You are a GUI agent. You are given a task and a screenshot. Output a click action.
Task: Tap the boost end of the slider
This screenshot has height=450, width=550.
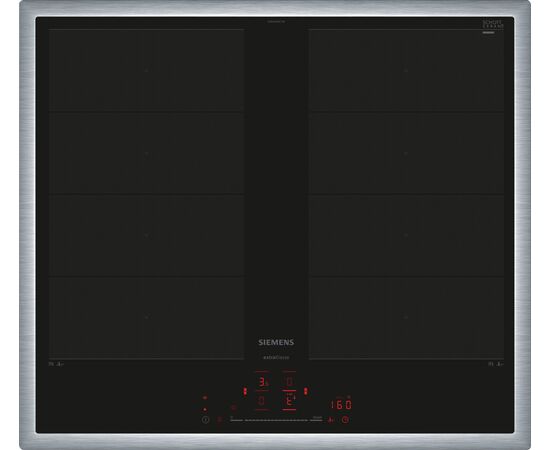[317, 419]
